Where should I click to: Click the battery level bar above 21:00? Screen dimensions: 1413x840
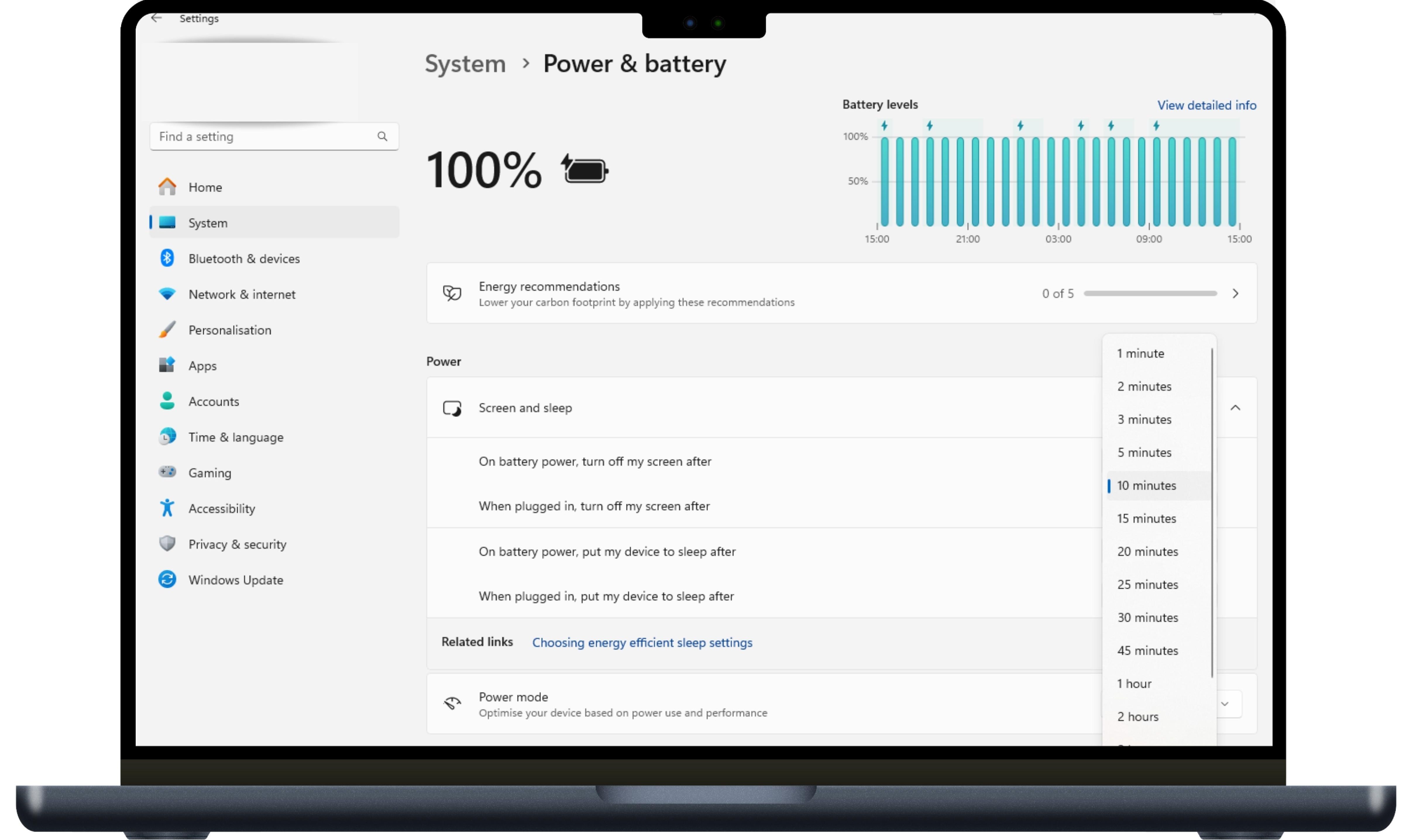pyautogui.click(x=975, y=181)
